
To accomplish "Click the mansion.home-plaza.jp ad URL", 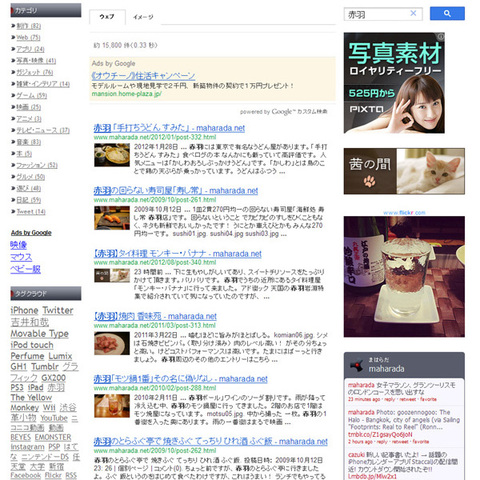I will tap(127, 94).
